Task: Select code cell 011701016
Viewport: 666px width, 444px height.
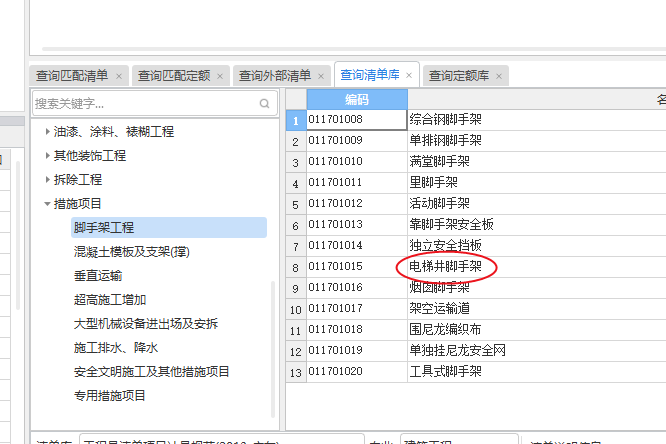Action: (357, 288)
